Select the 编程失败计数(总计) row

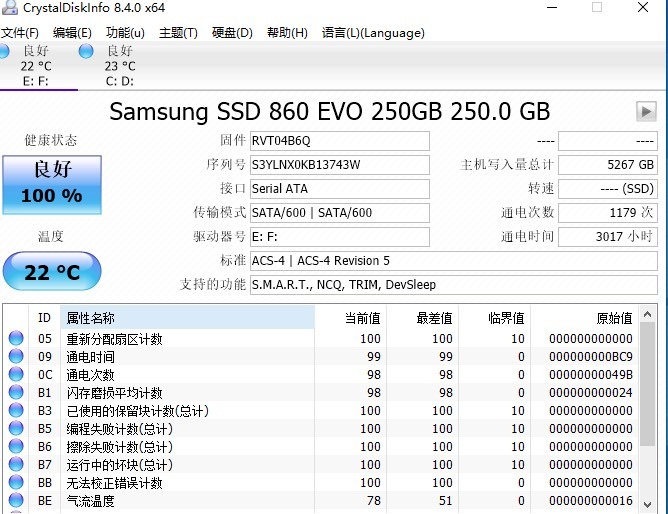(322, 428)
